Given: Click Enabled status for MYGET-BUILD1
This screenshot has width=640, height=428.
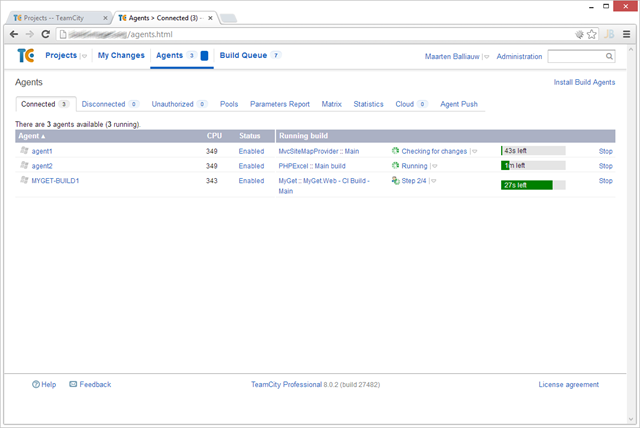Looking at the screenshot, I should coord(251,181).
